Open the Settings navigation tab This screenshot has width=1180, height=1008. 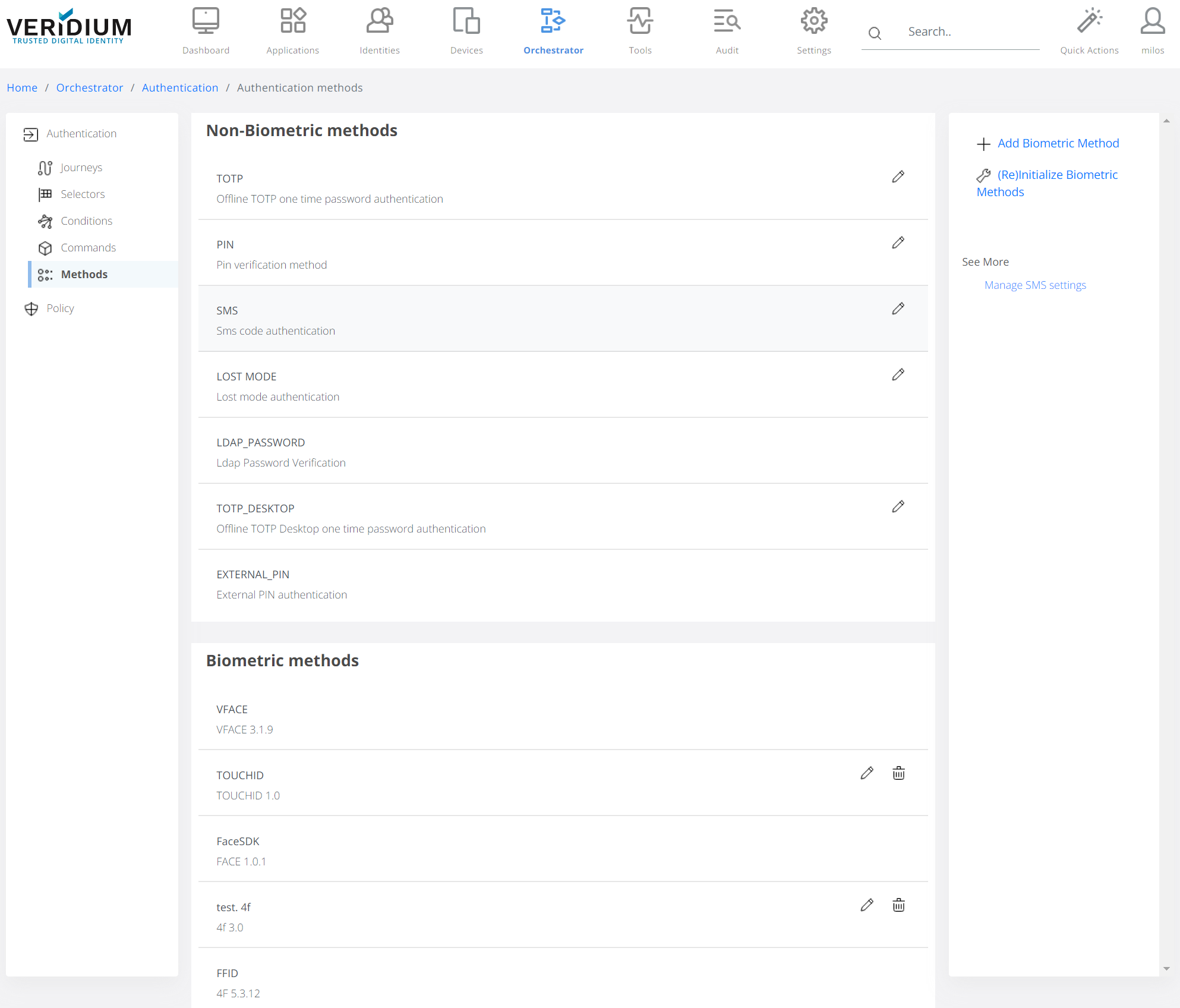coord(813,31)
